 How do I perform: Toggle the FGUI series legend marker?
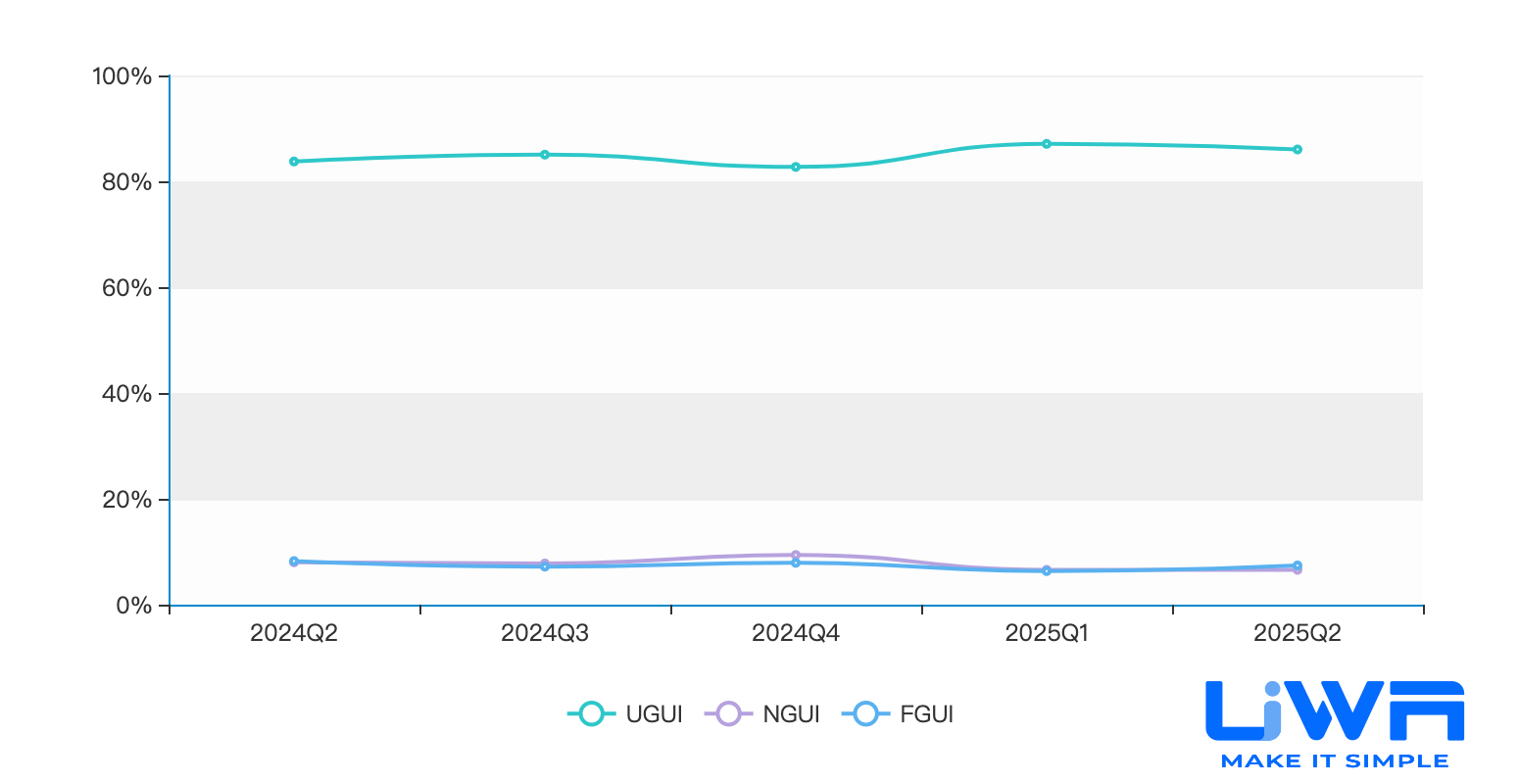tap(866, 714)
